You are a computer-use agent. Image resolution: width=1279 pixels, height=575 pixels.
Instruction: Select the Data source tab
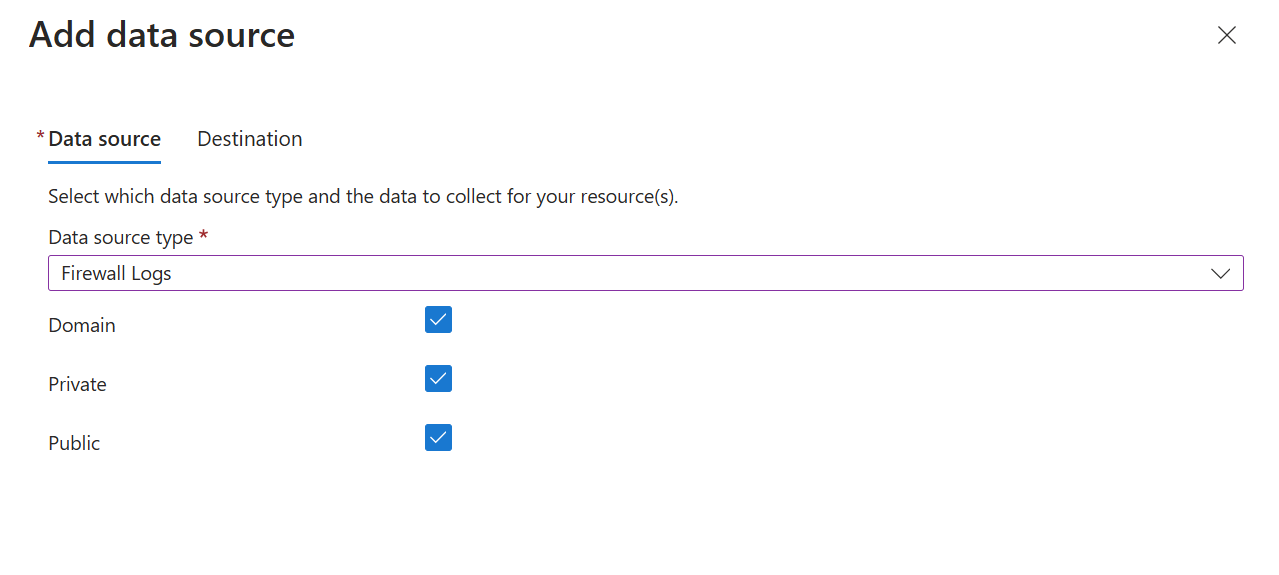point(104,139)
